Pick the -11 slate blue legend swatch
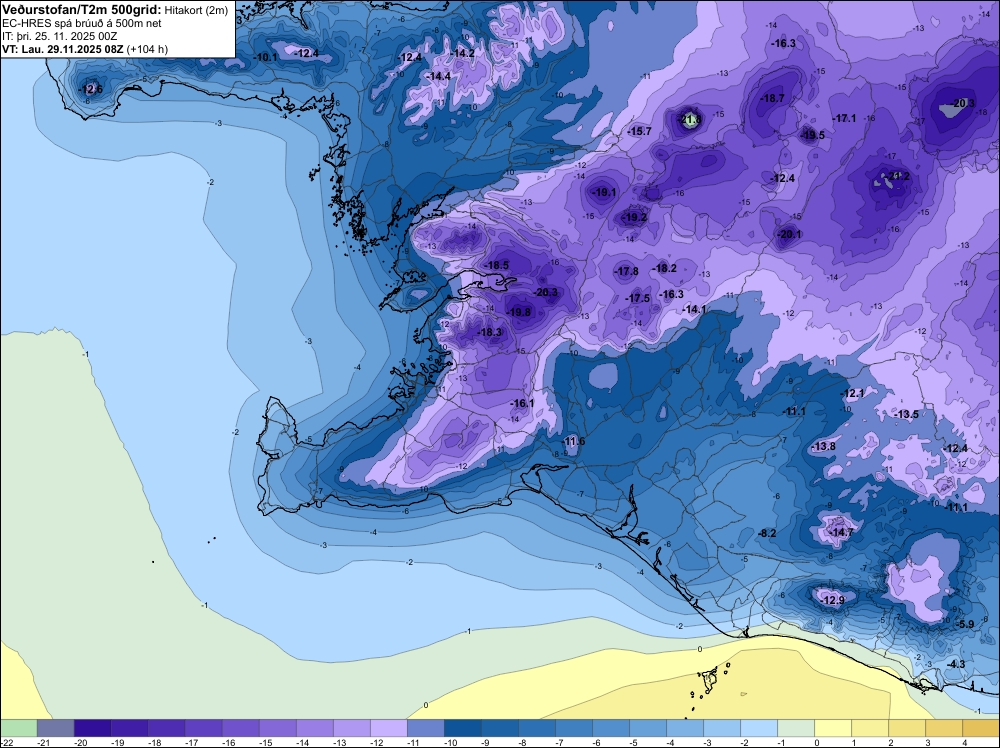1000x748 pixels. point(425,728)
